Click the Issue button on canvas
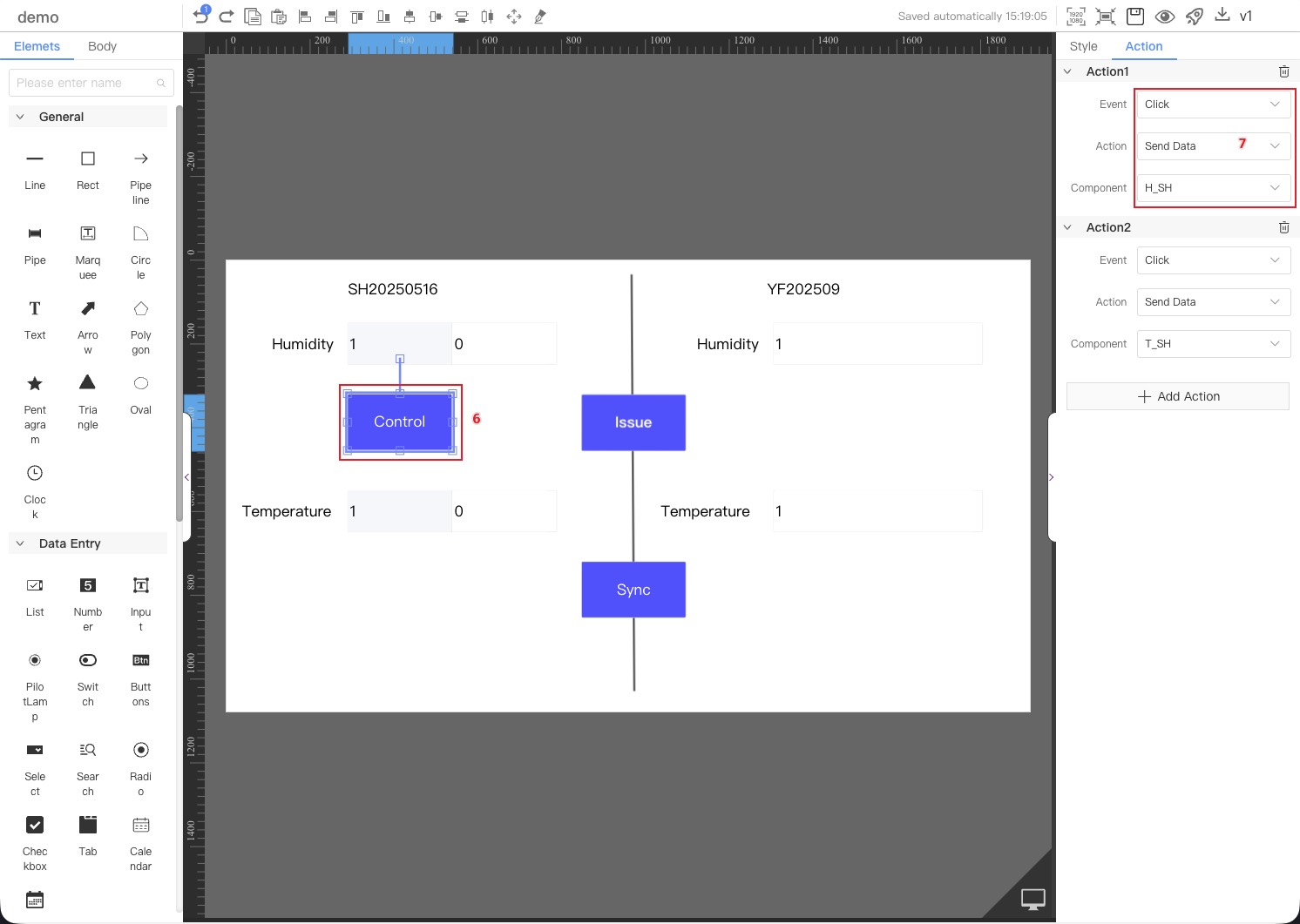1300x924 pixels. (x=633, y=422)
